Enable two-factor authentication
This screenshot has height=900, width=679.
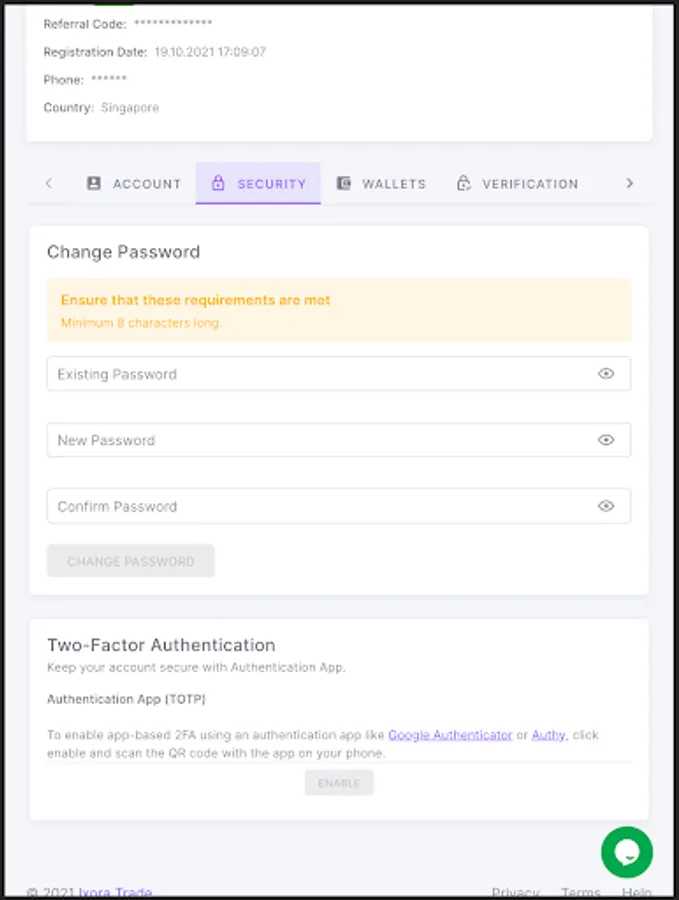(339, 783)
